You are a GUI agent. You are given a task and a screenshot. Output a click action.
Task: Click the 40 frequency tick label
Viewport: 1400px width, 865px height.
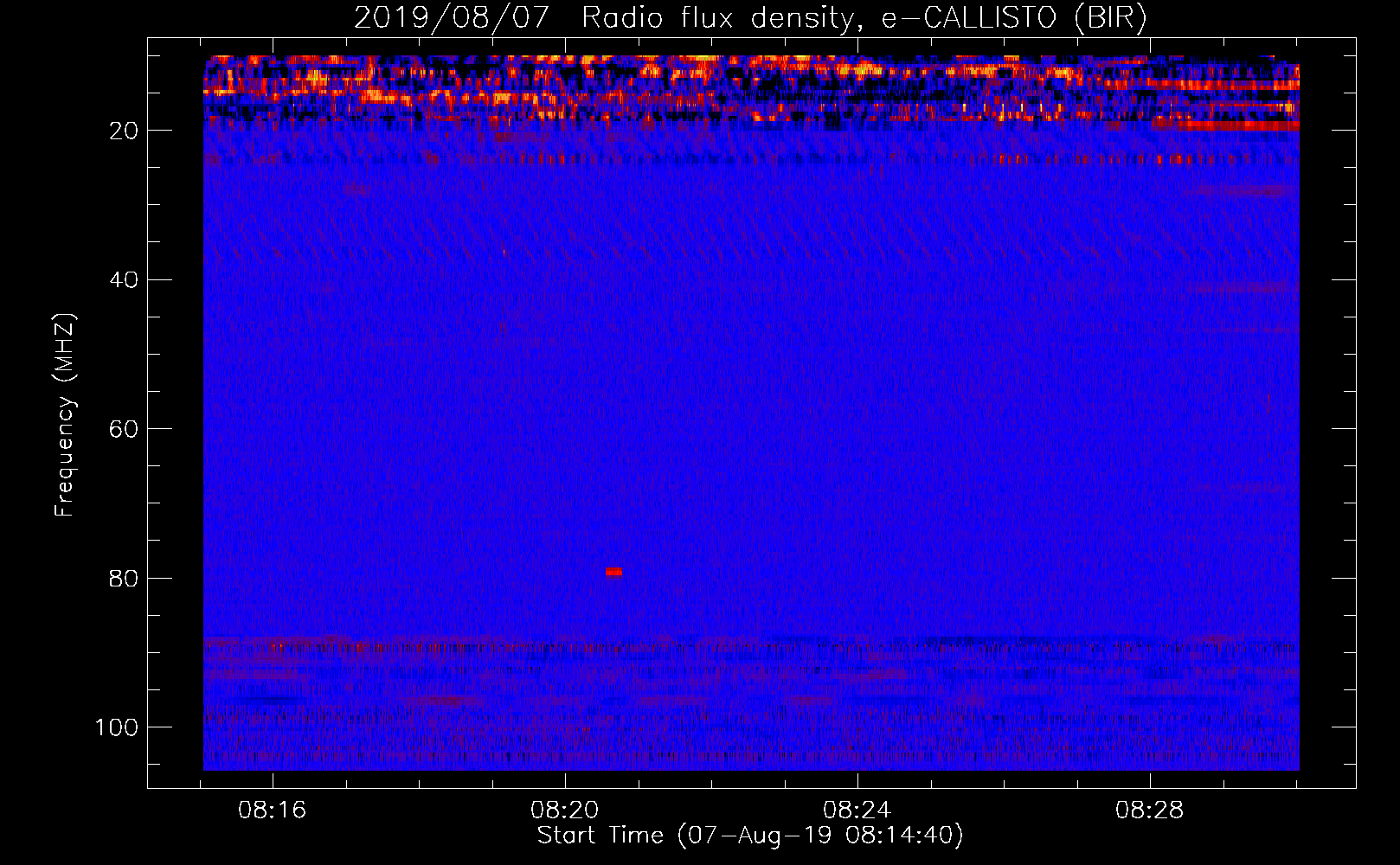124,280
